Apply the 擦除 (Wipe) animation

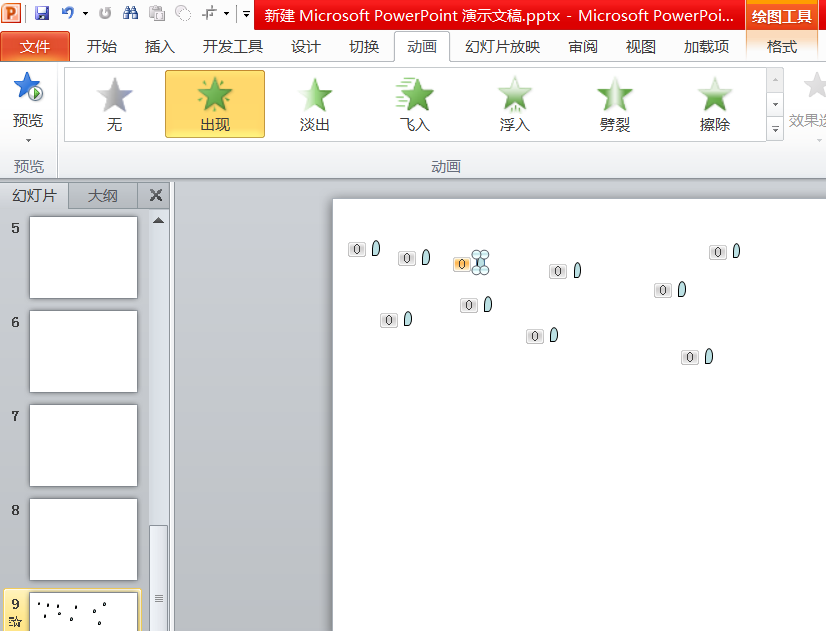(714, 104)
